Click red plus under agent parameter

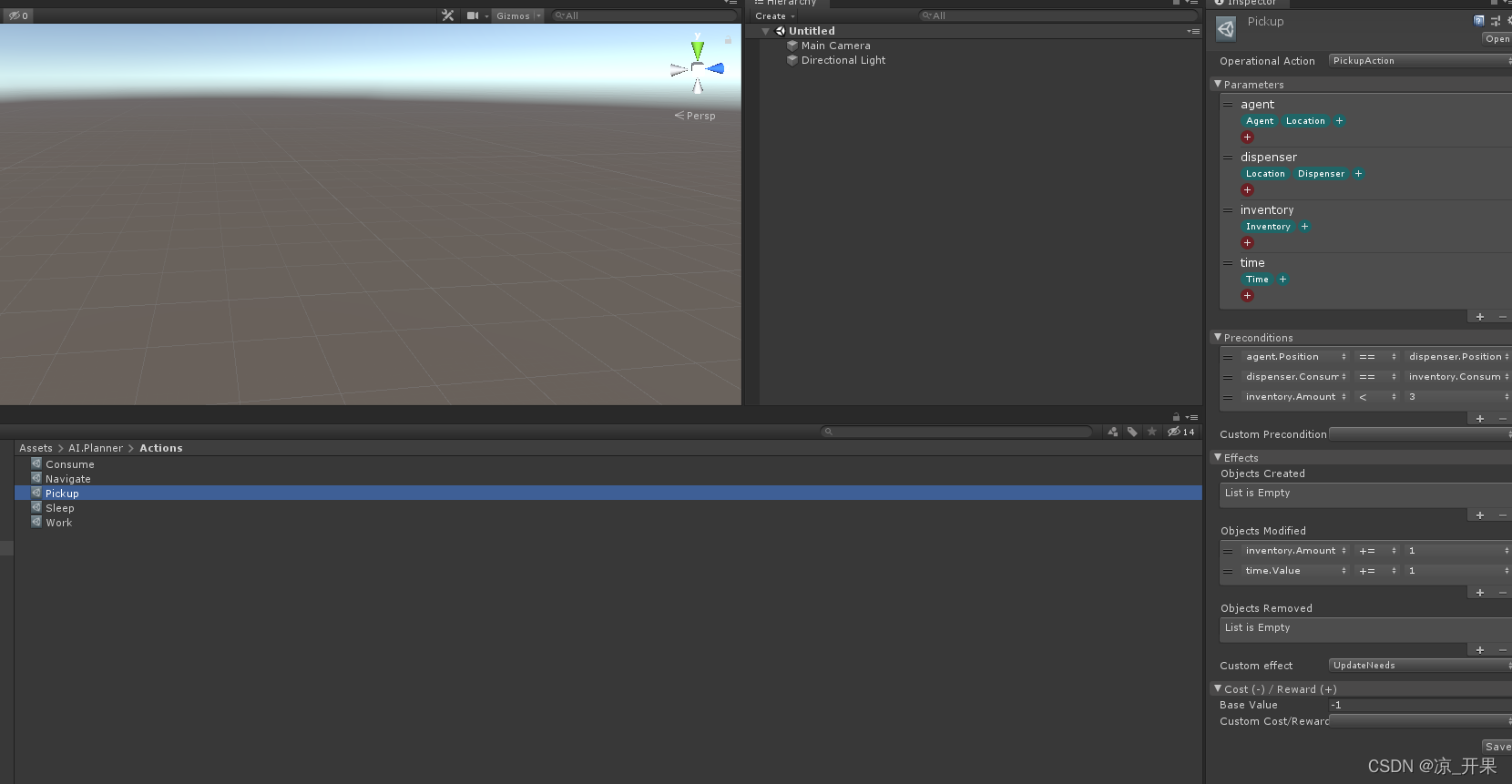tap(1248, 137)
